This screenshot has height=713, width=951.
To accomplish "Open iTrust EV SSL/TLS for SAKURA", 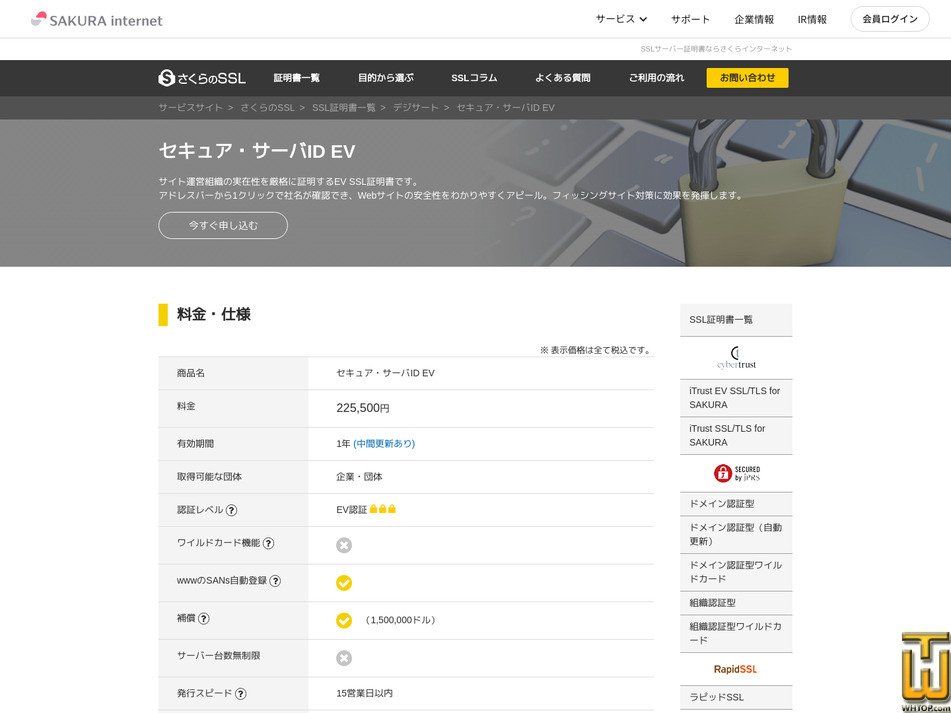I will point(736,398).
